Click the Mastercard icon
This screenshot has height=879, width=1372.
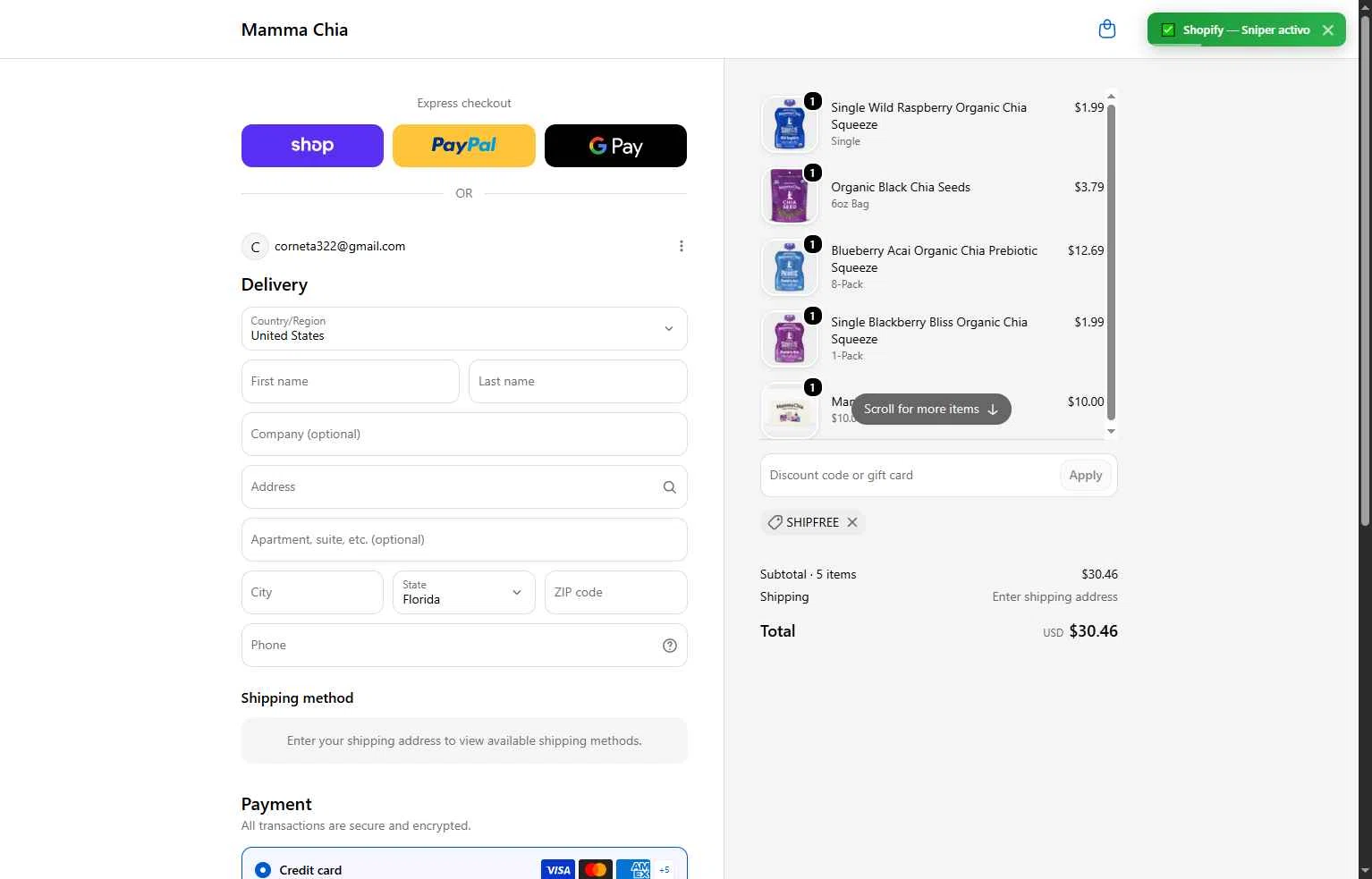[596, 870]
